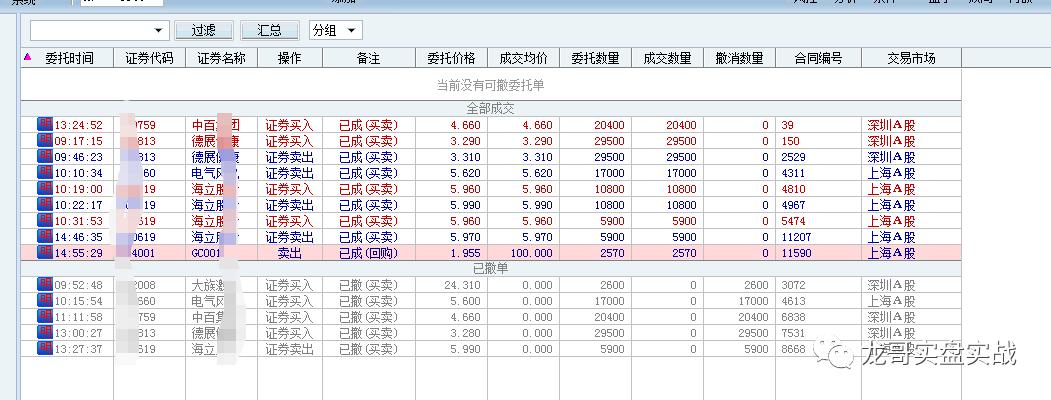Click the order icon for 10:19:00 row

click(44, 188)
